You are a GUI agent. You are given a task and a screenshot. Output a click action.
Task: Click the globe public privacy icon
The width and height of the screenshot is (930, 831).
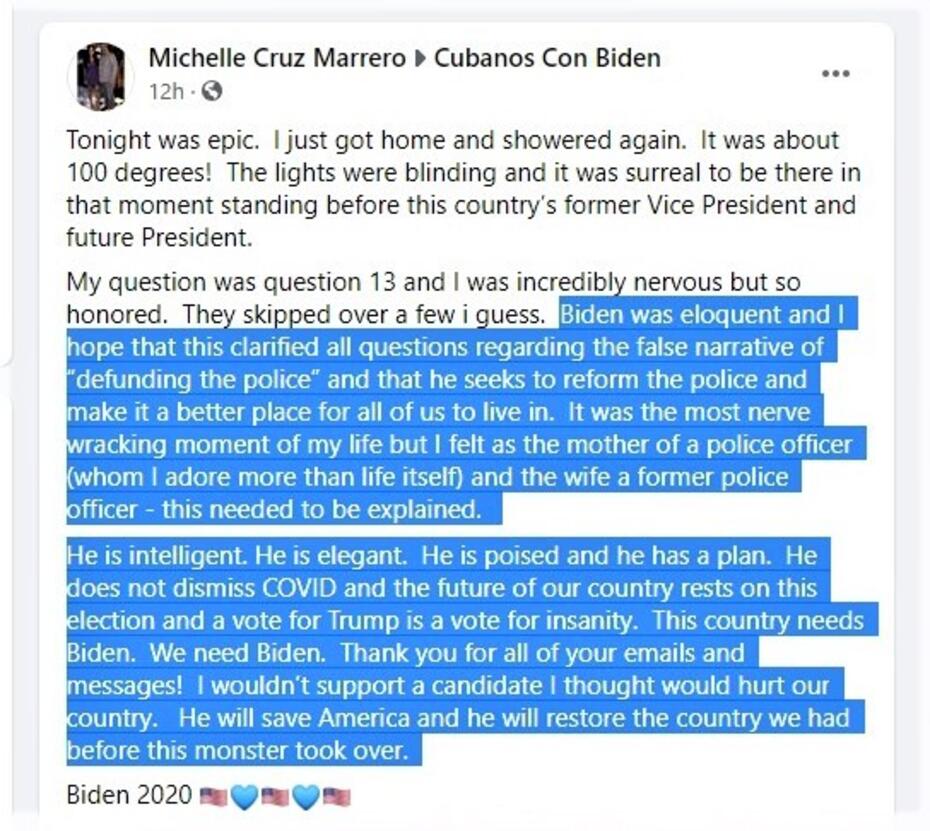click(x=212, y=91)
